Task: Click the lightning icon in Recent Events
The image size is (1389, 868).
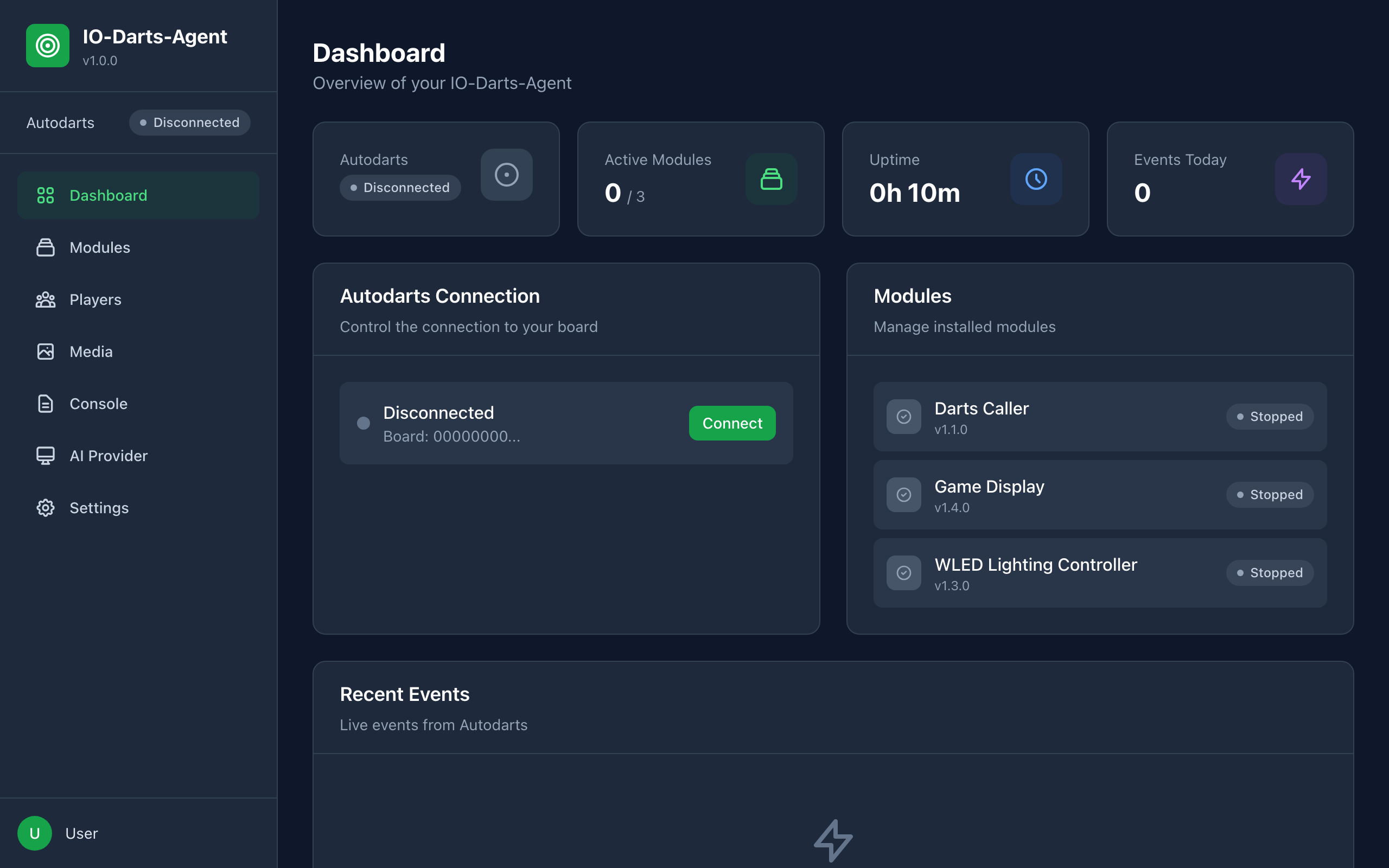Action: pos(833,840)
